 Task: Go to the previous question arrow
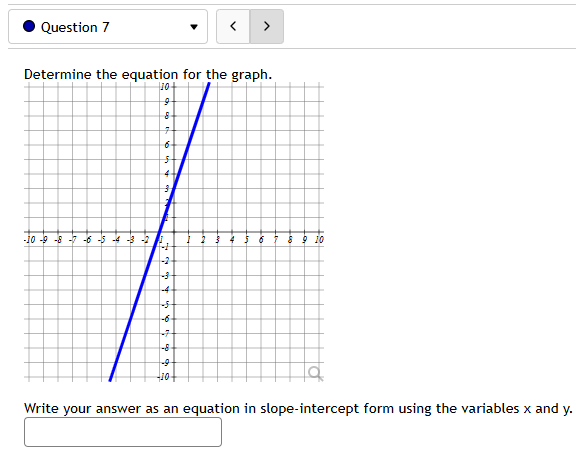233,26
